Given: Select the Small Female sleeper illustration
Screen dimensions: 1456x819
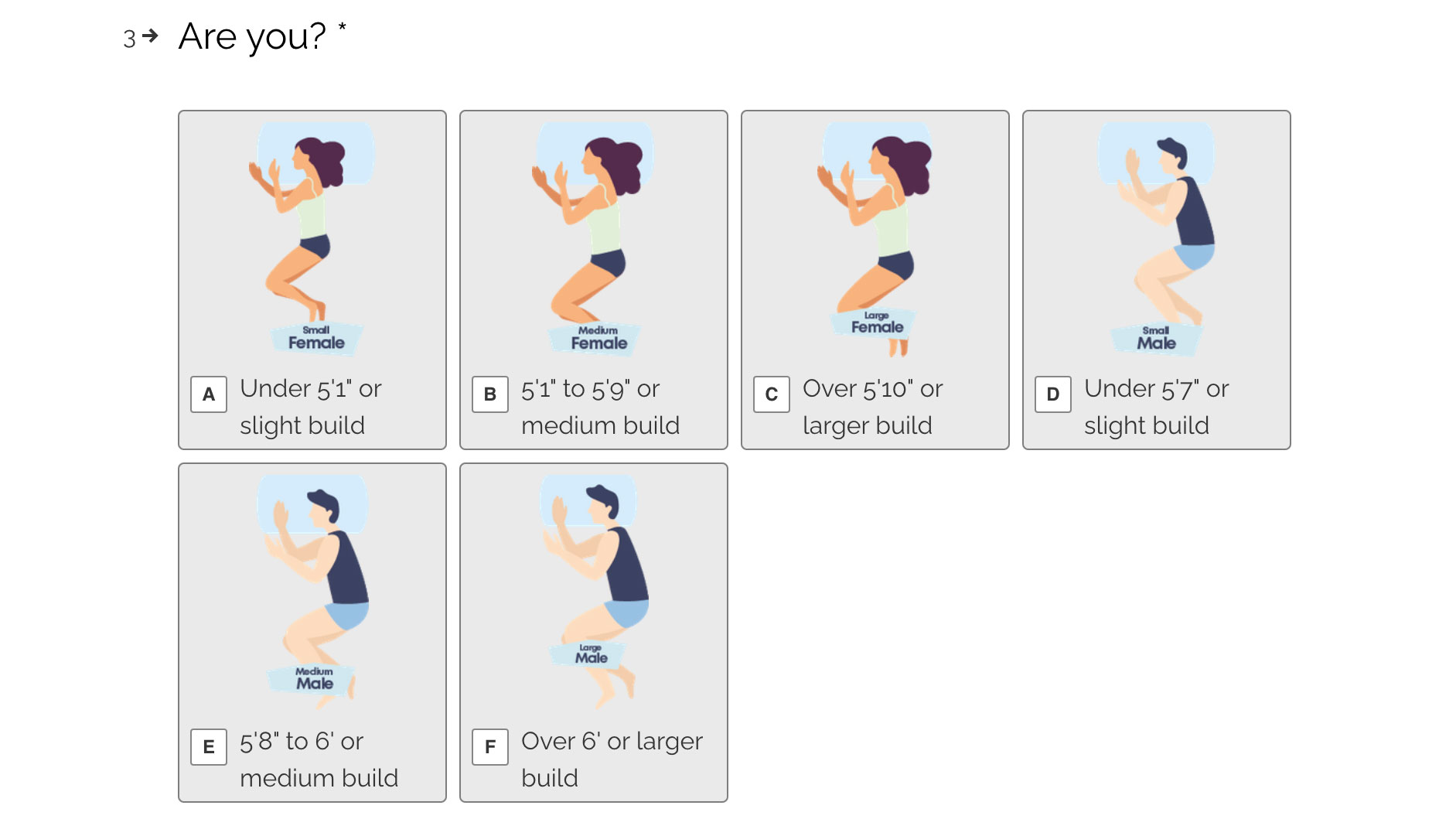Looking at the screenshot, I should (x=312, y=238).
